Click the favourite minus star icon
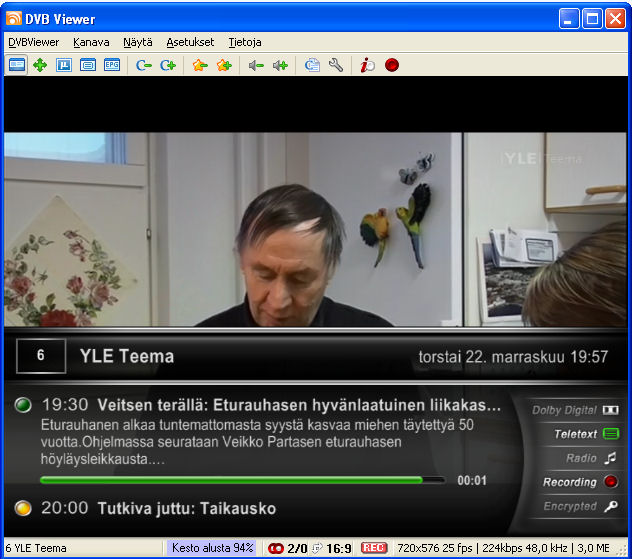 pos(199,65)
